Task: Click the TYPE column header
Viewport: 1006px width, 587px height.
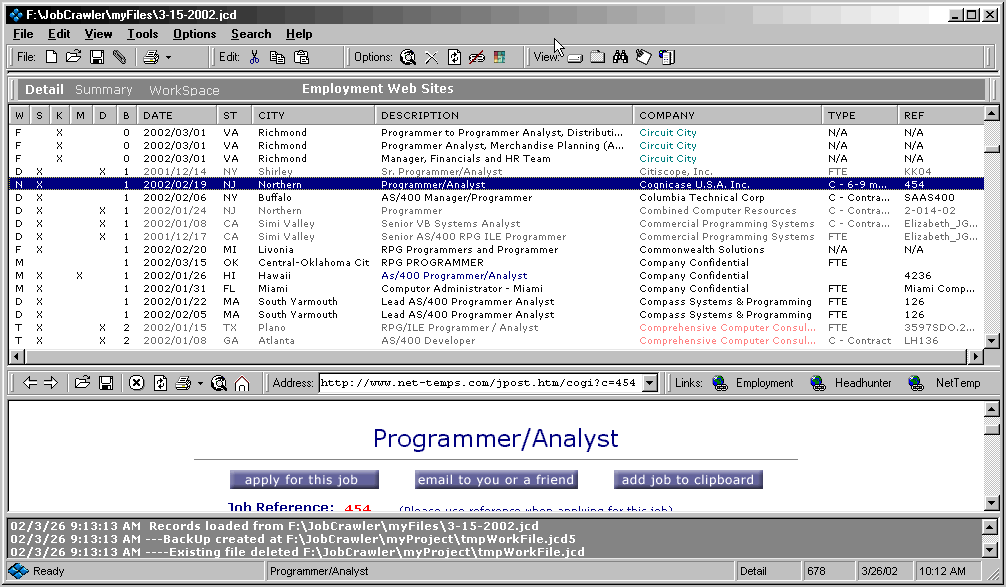Action: tap(860, 115)
